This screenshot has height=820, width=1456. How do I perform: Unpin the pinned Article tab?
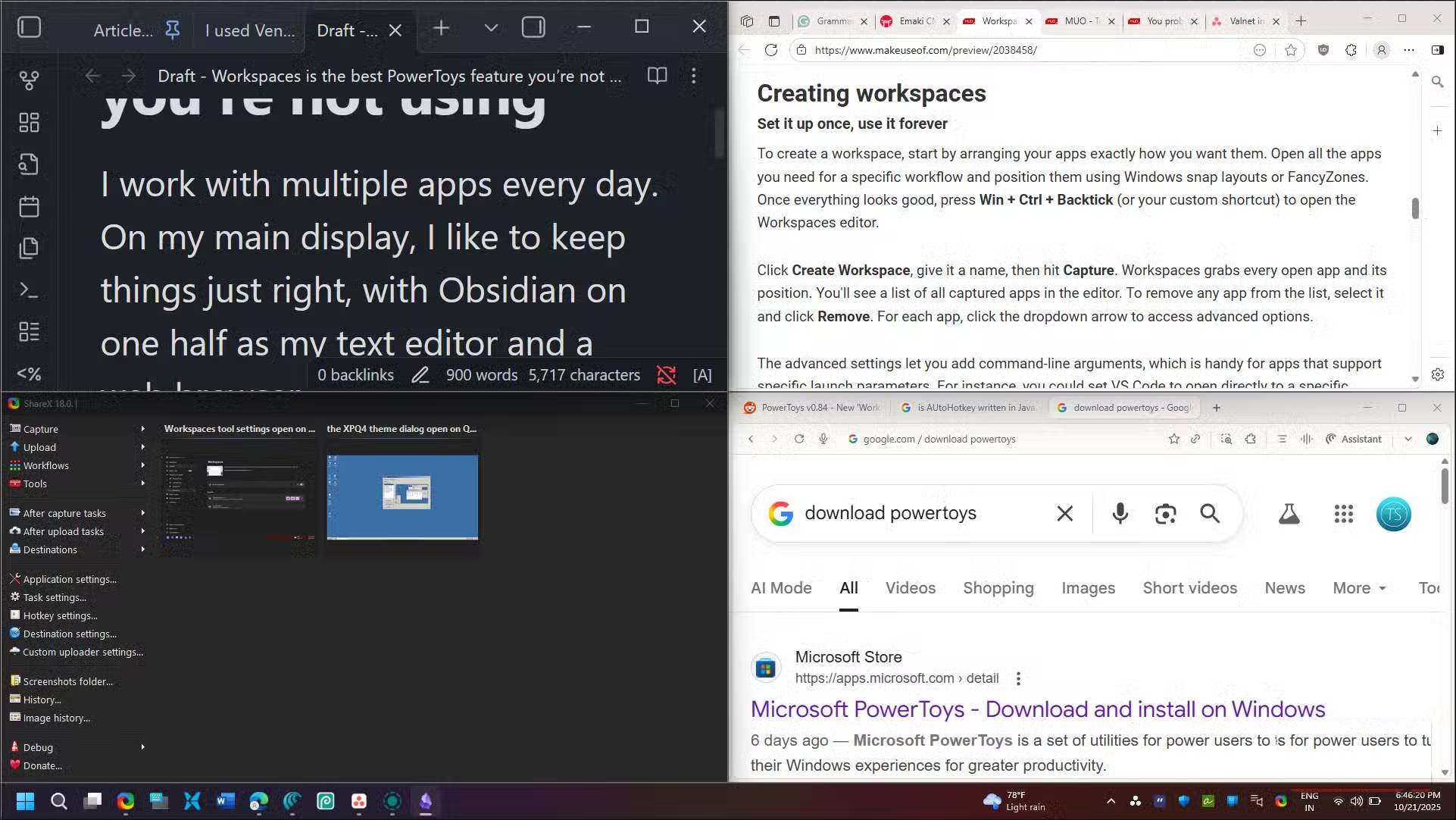173,30
